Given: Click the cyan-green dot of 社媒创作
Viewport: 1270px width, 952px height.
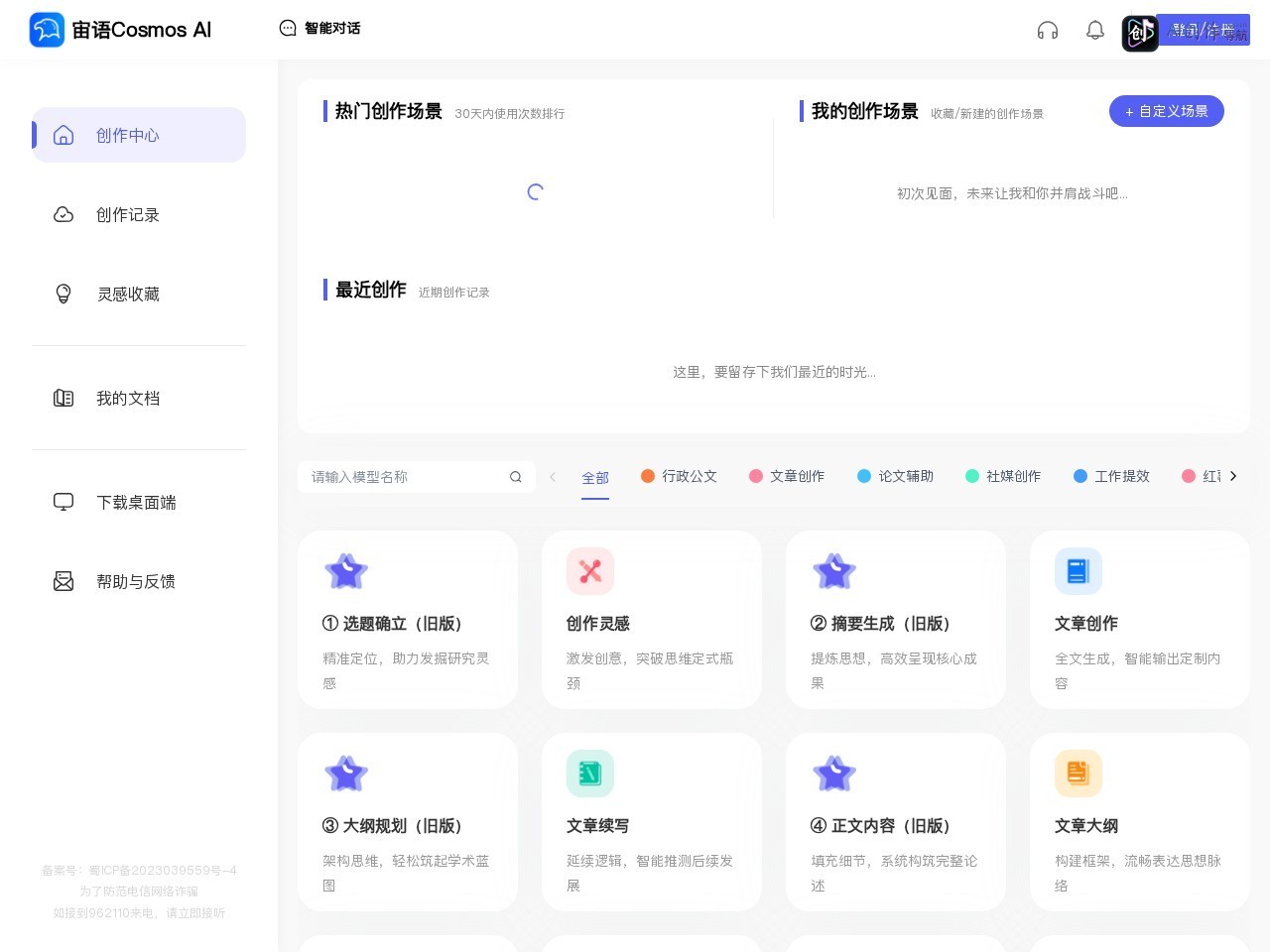Looking at the screenshot, I should coord(972,476).
